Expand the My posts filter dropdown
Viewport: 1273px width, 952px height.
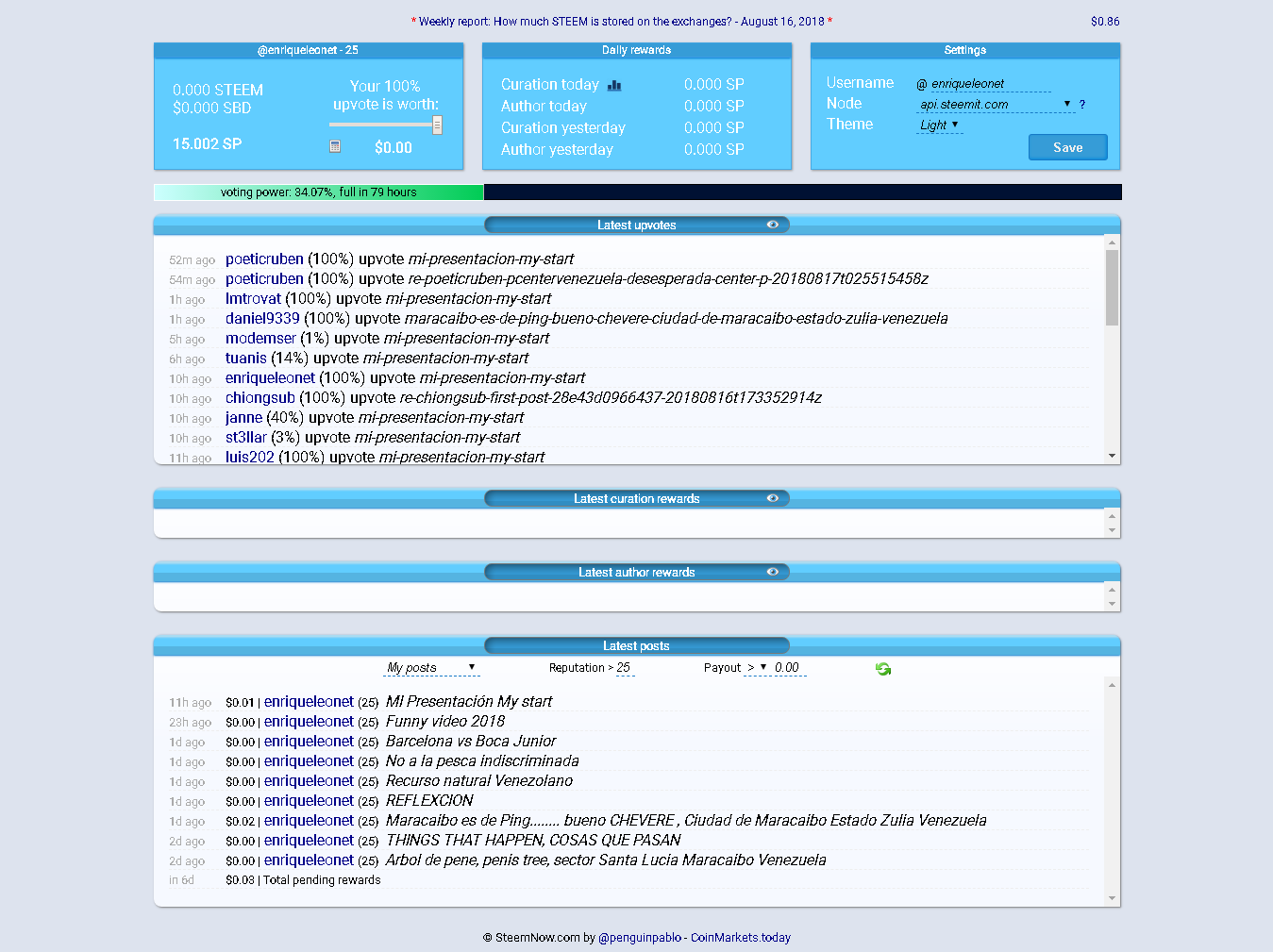coord(431,668)
